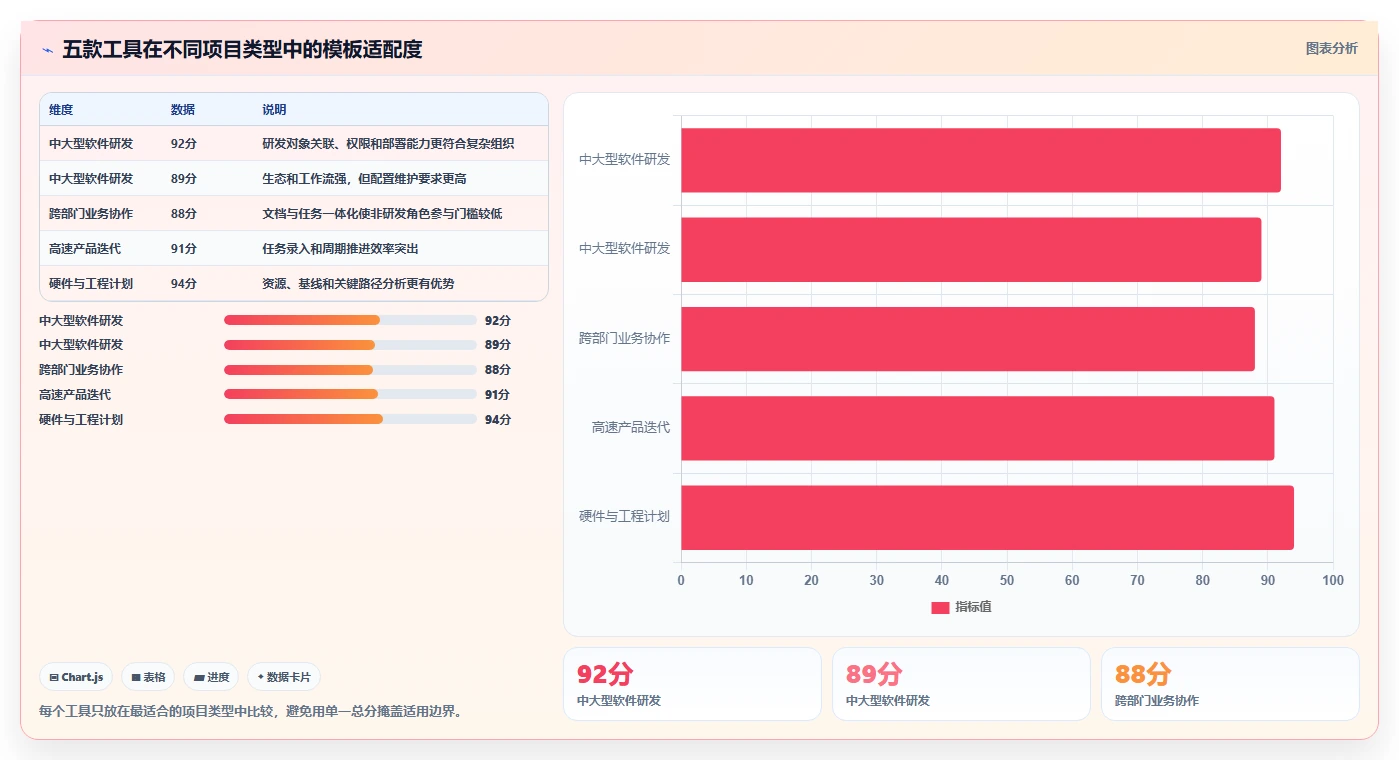Click the chart bar for 跨部门业务协作
The width and height of the screenshot is (1399, 760).
968,339
